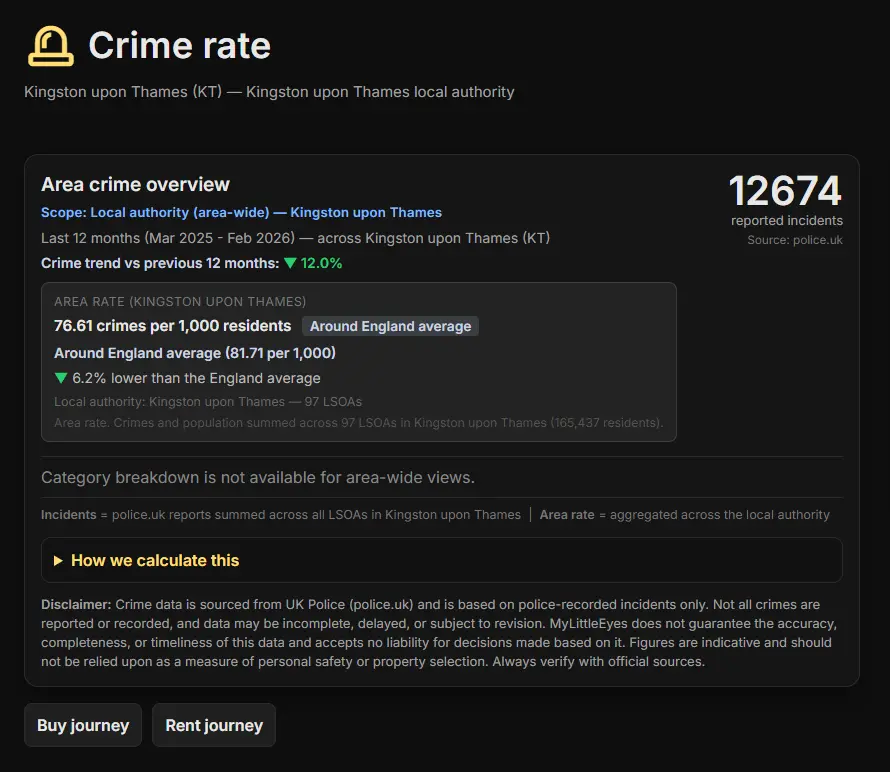Select the 76.61 crimes per 1,000 residents stat
Viewport: 890px width, 772px height.
pos(171,326)
